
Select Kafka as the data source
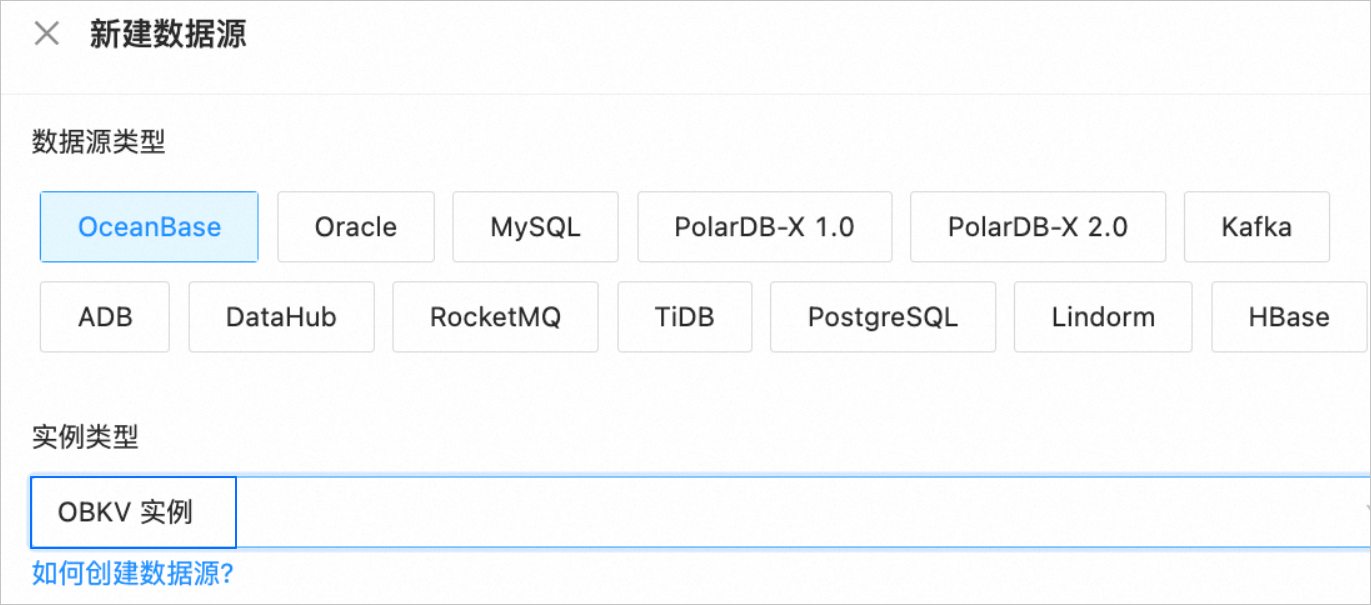tap(1256, 227)
